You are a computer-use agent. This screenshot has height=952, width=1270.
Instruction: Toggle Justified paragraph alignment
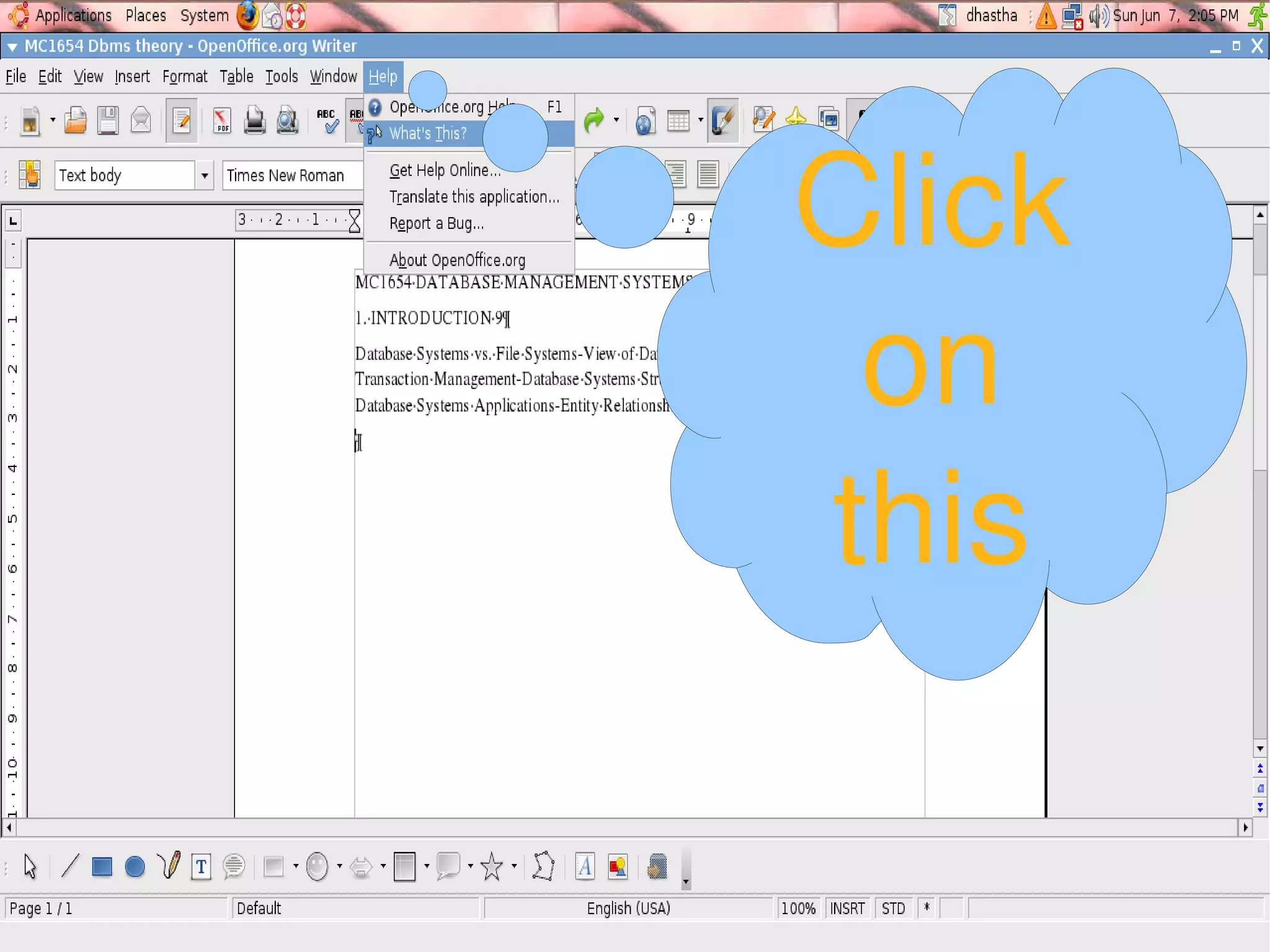pyautogui.click(x=708, y=174)
